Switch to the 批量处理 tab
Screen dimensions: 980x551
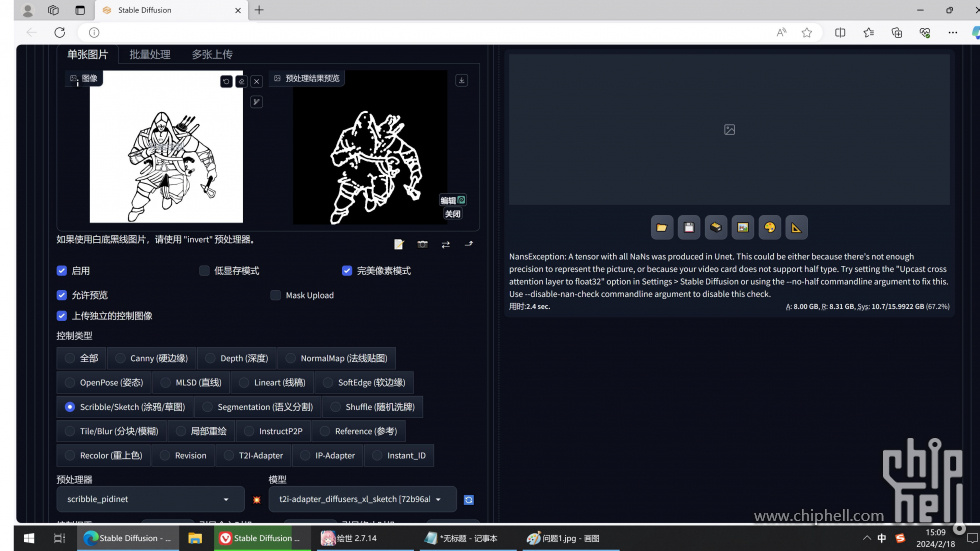(x=150, y=54)
